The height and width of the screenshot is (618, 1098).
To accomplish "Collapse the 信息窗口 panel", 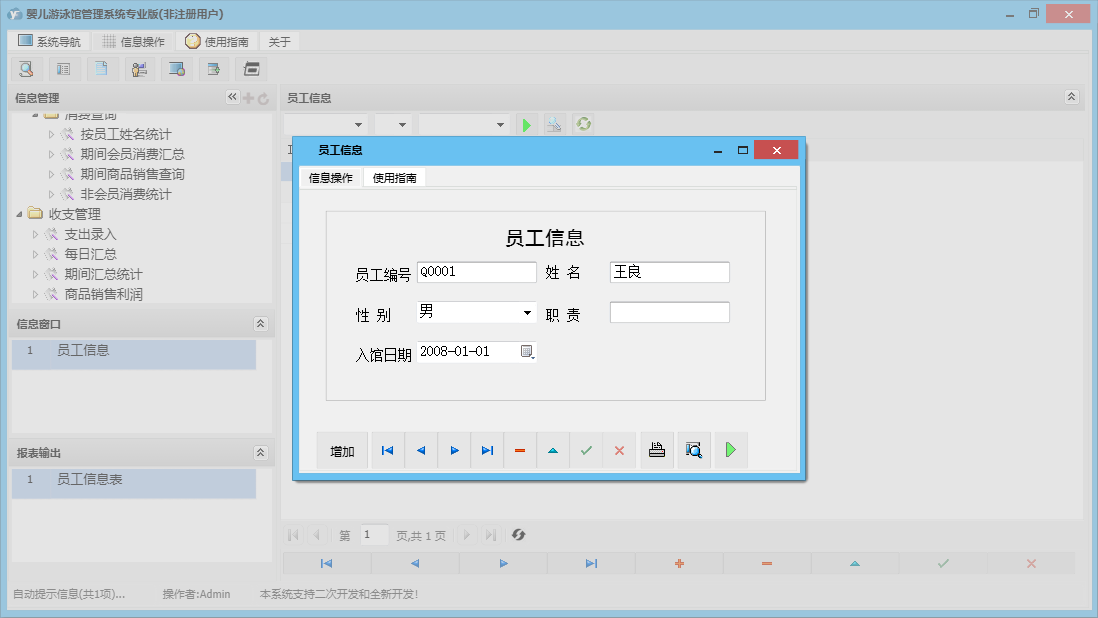I will [260, 323].
